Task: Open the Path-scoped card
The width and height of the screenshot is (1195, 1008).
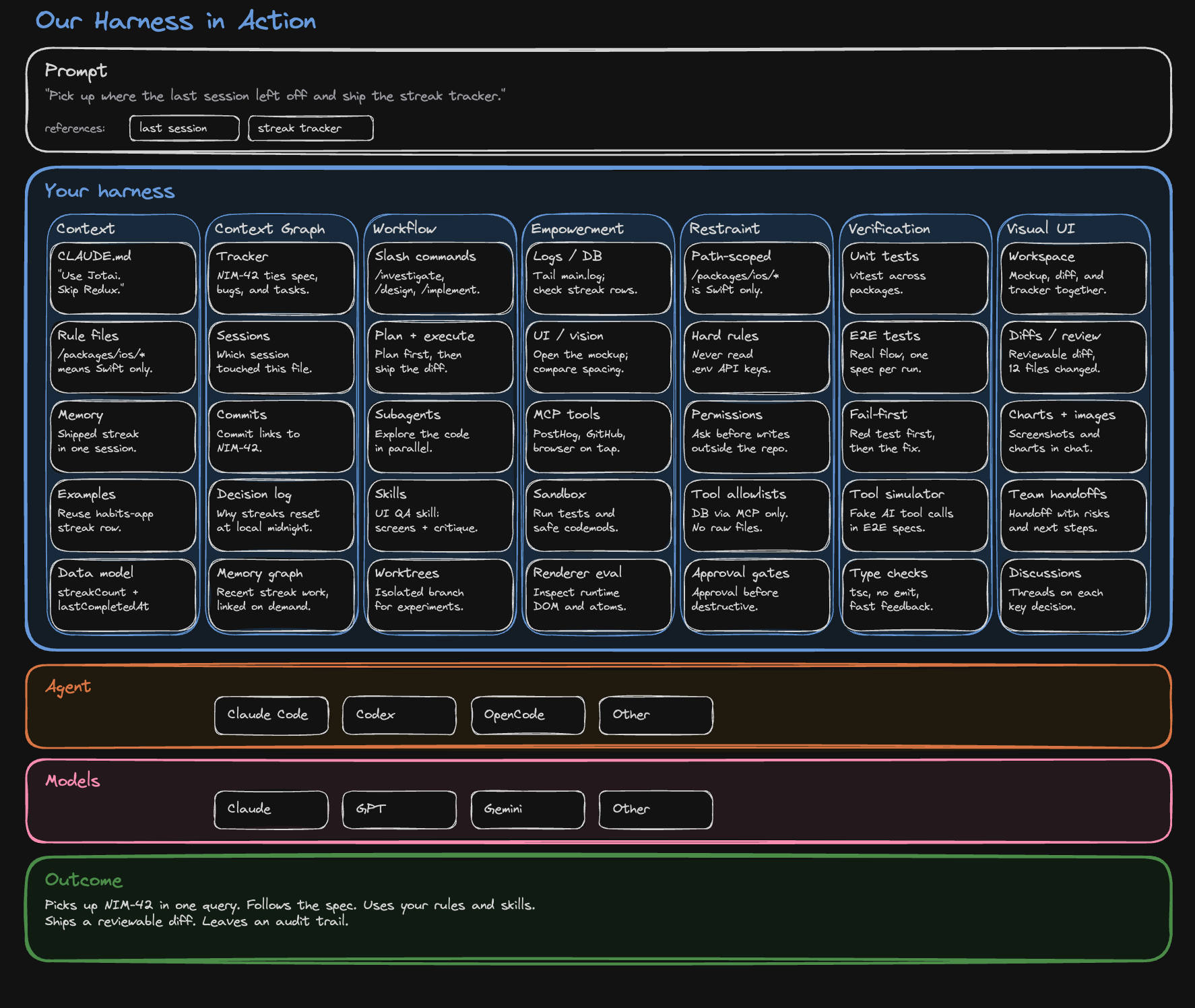Action: click(x=757, y=278)
